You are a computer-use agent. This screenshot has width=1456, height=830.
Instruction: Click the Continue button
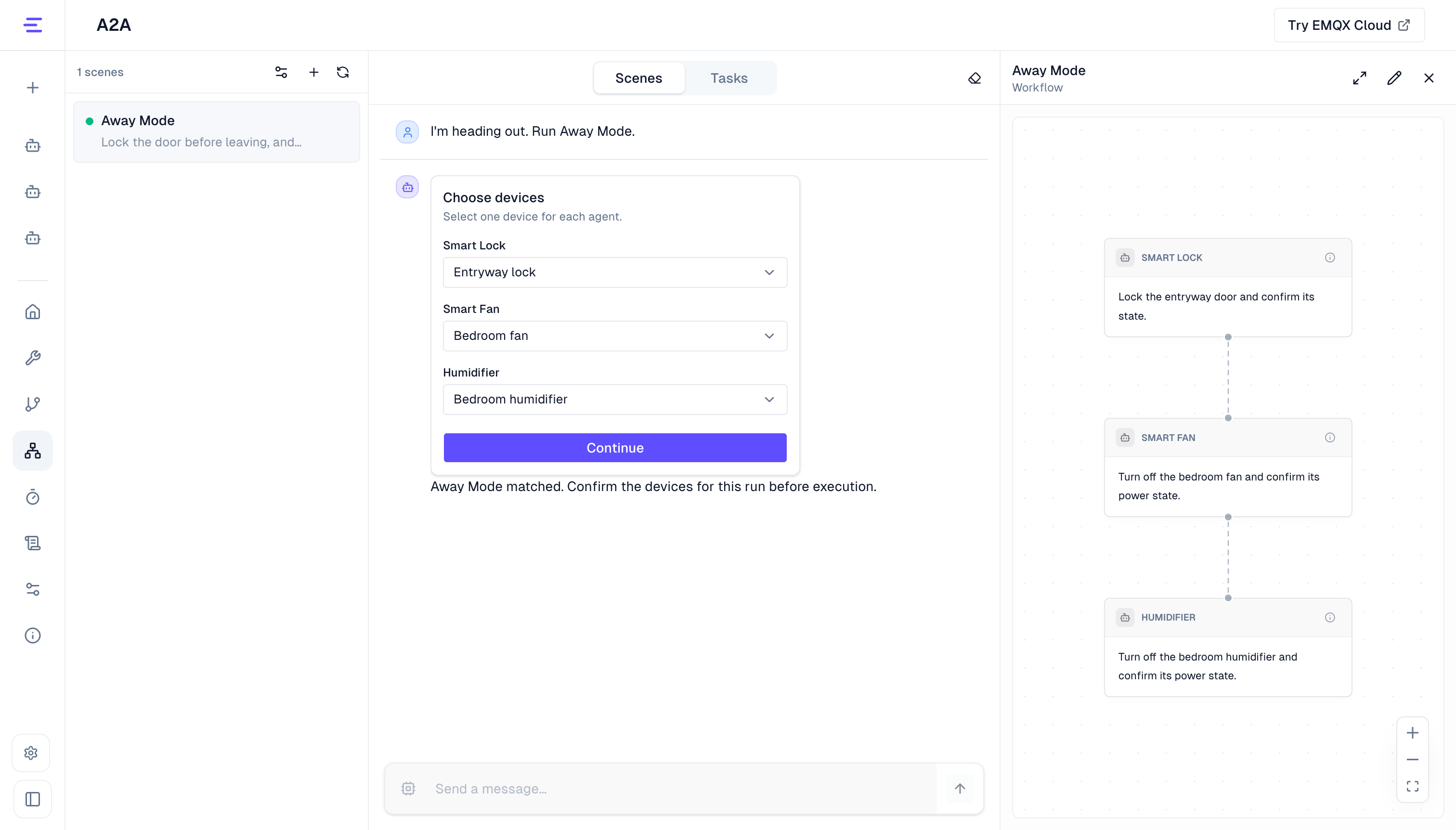click(615, 448)
